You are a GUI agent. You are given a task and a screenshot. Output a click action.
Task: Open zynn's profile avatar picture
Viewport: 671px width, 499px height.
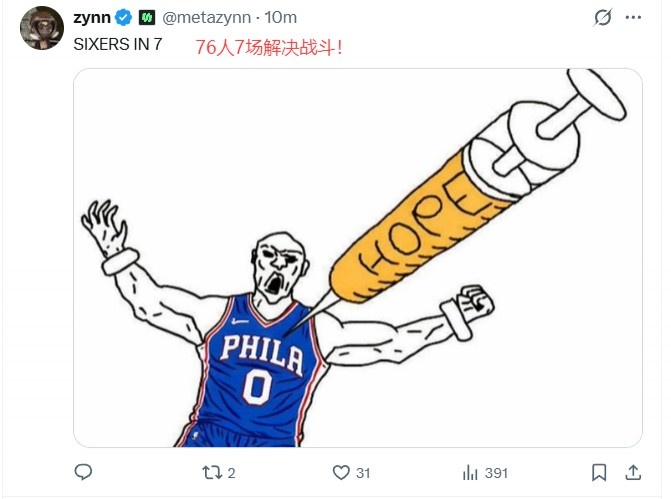[41, 28]
